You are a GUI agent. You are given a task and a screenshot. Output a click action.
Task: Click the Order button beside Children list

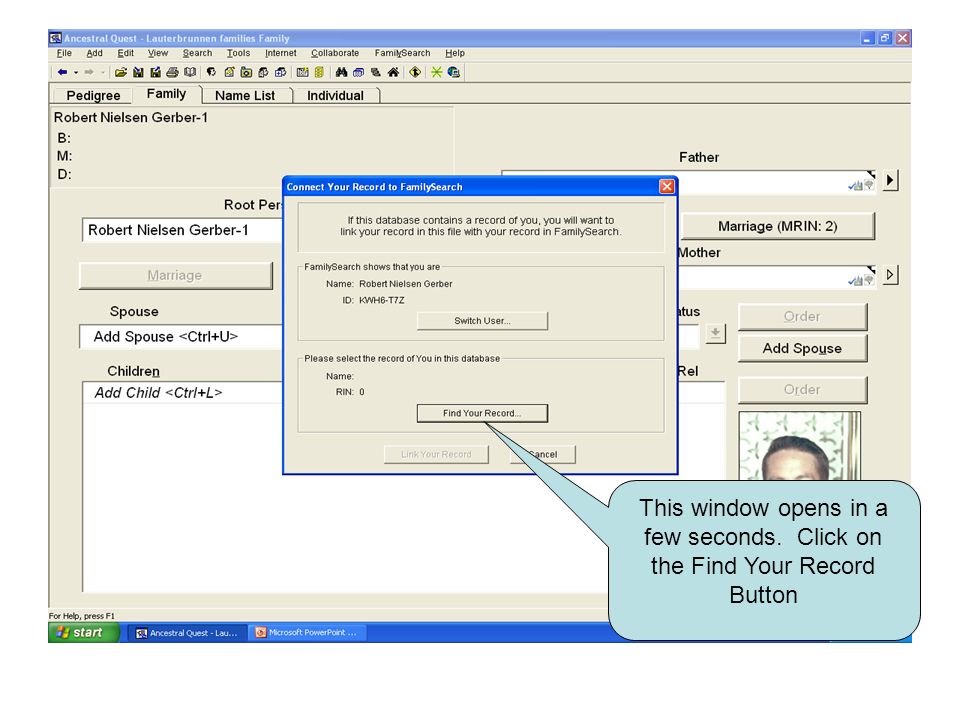click(x=802, y=390)
